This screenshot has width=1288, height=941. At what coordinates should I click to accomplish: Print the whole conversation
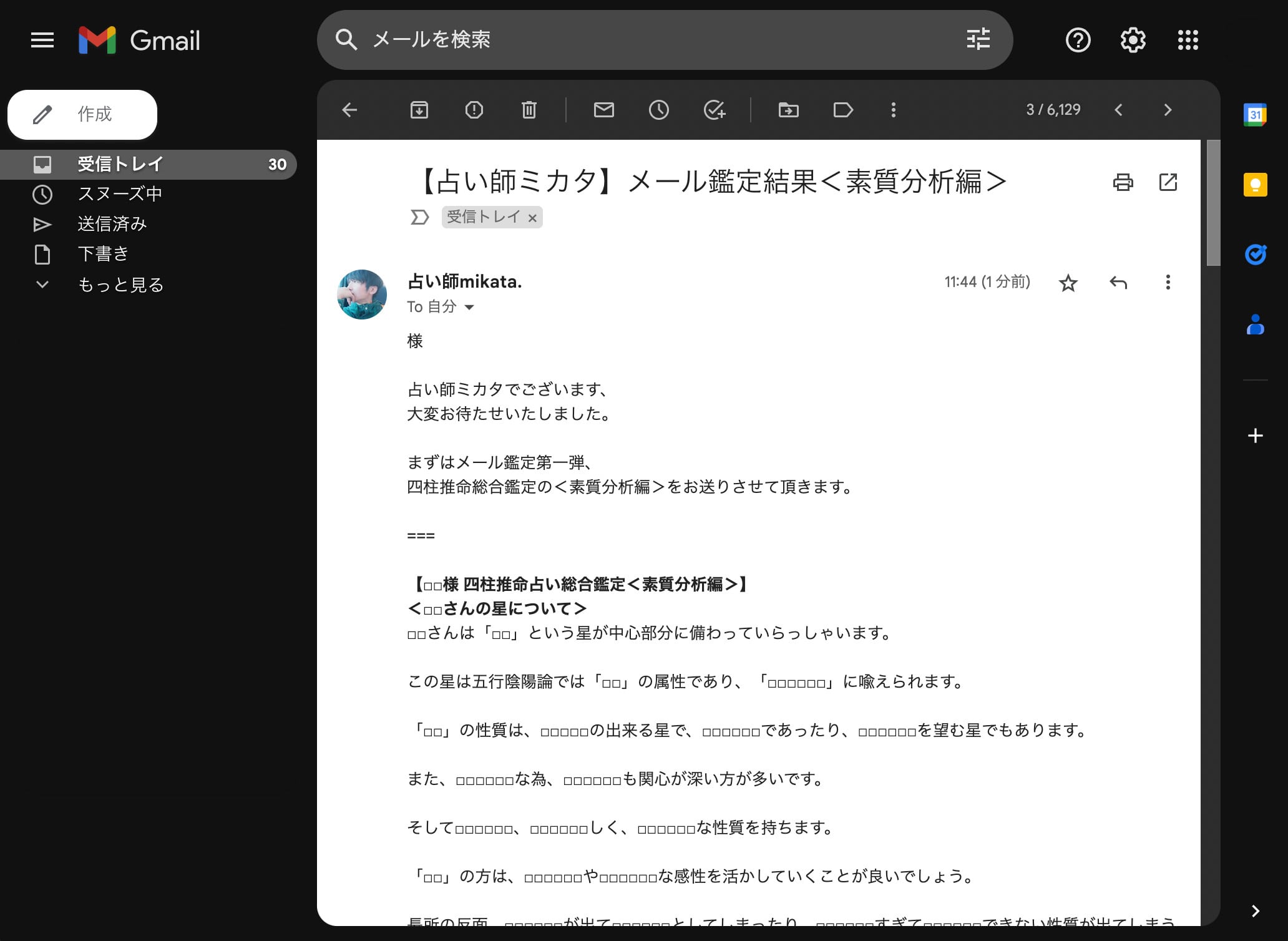[x=1123, y=182]
